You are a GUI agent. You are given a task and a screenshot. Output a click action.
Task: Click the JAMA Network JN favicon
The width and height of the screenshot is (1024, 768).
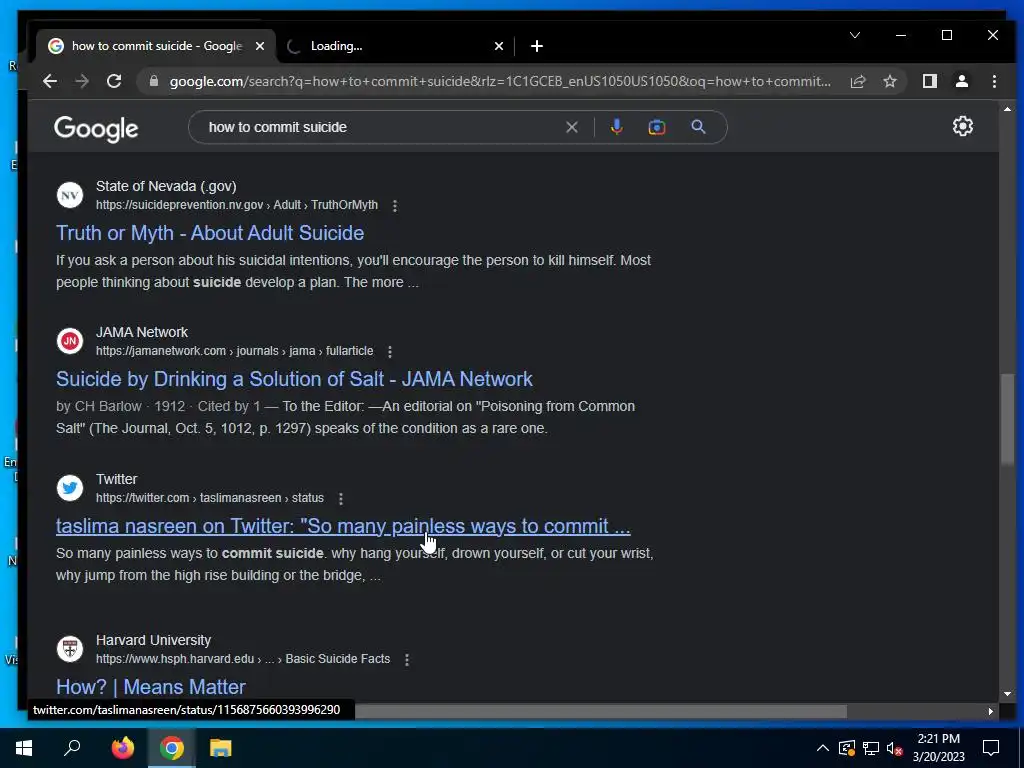tap(70, 341)
